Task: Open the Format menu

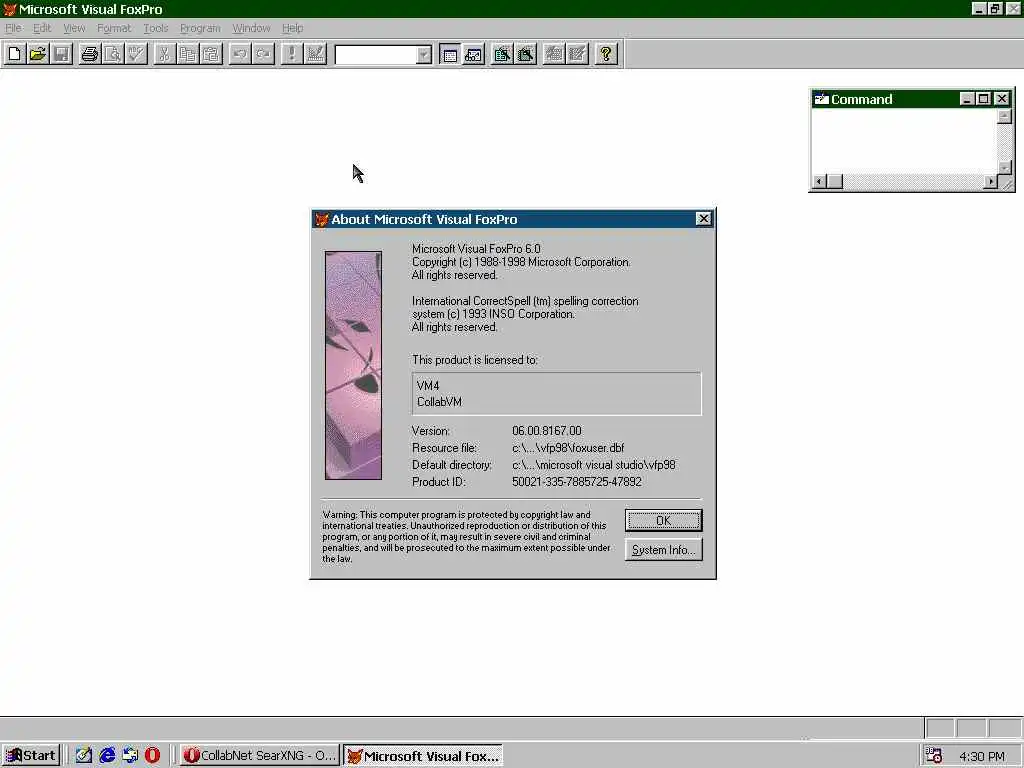Action: click(114, 28)
